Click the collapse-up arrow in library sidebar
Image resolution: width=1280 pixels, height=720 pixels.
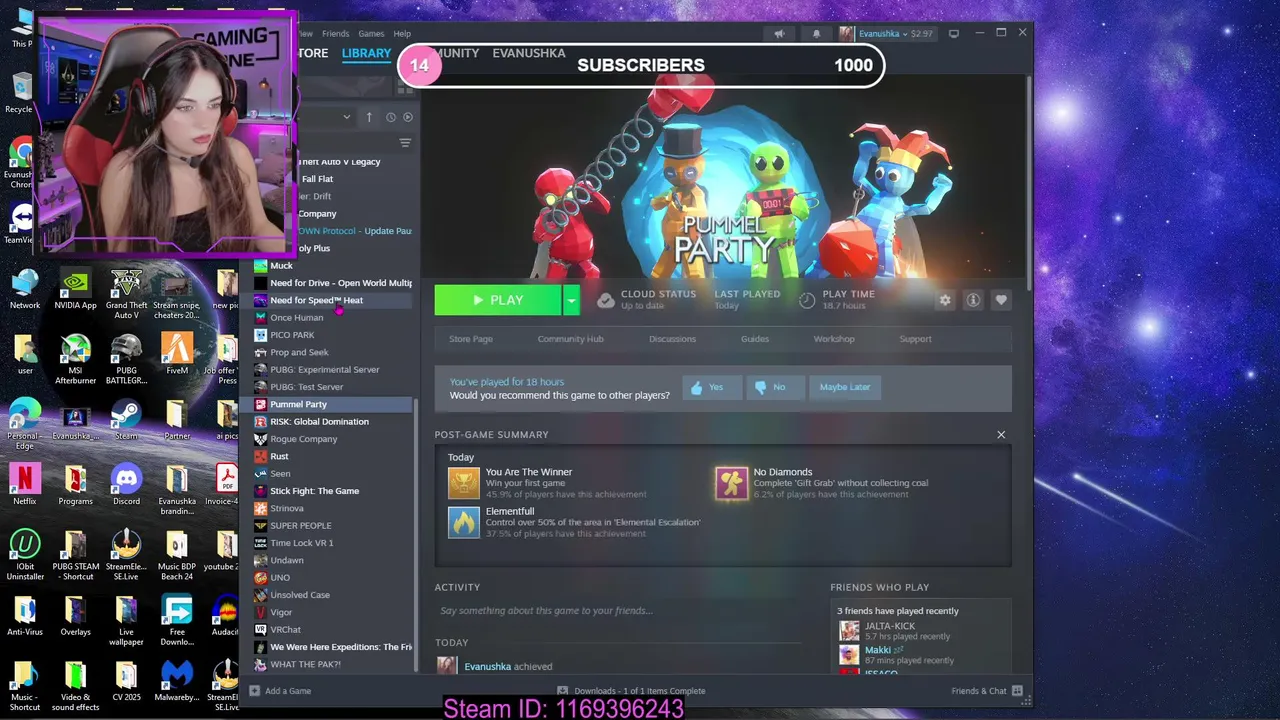pos(369,117)
